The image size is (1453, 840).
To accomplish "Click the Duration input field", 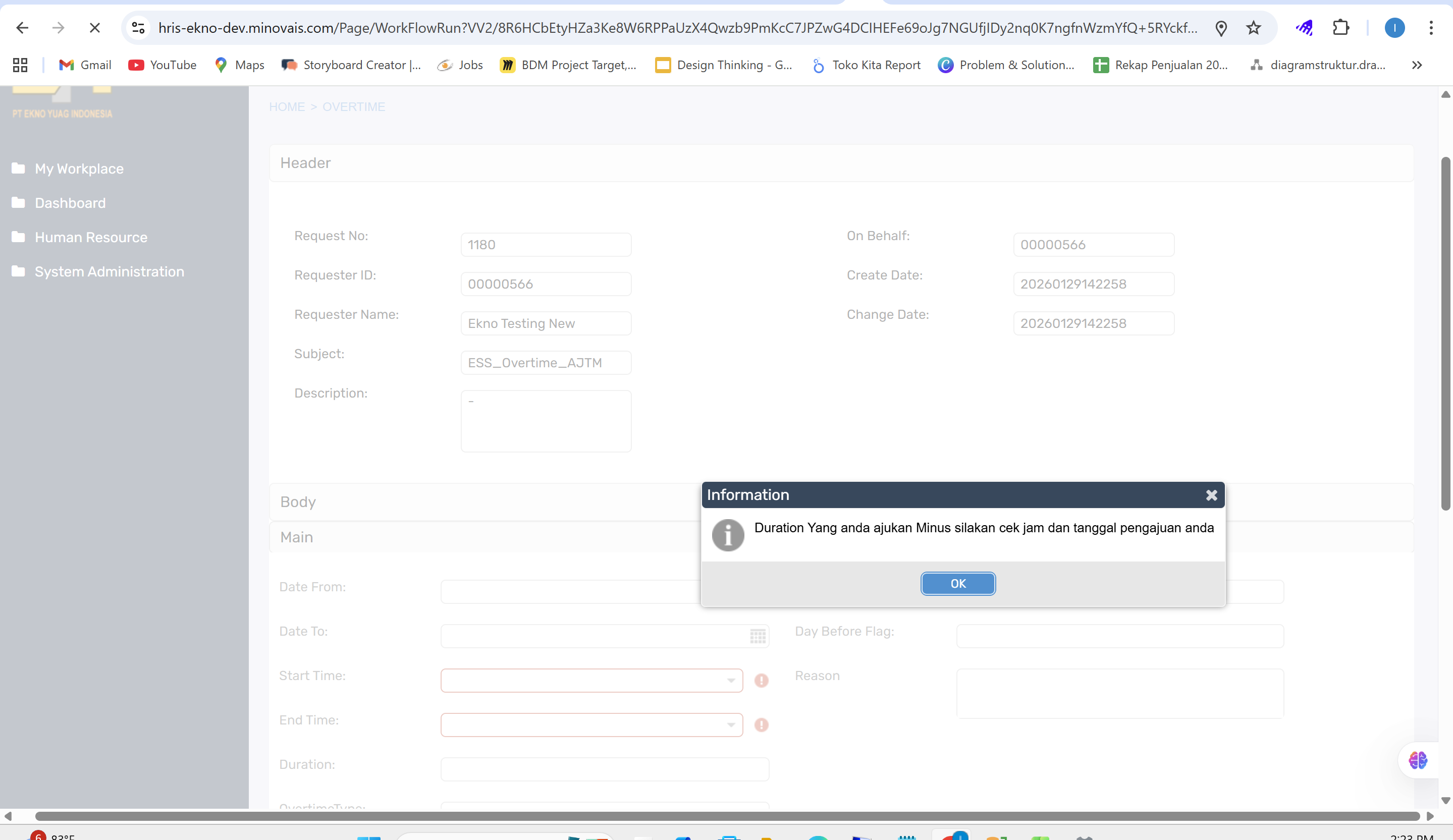I will (604, 769).
